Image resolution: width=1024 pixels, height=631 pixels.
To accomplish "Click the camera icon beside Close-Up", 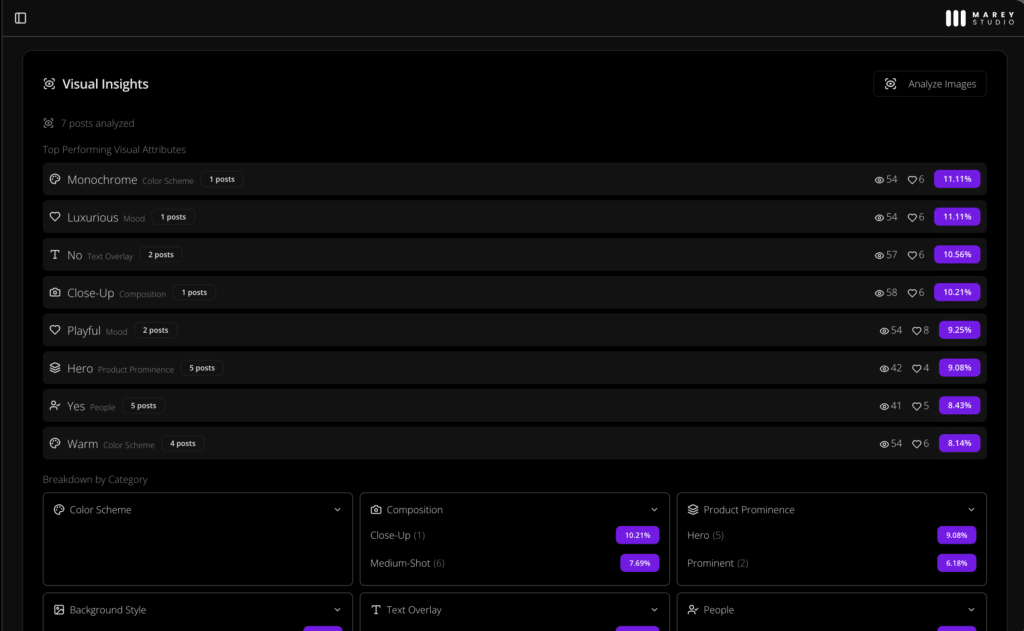I will click(x=55, y=293).
